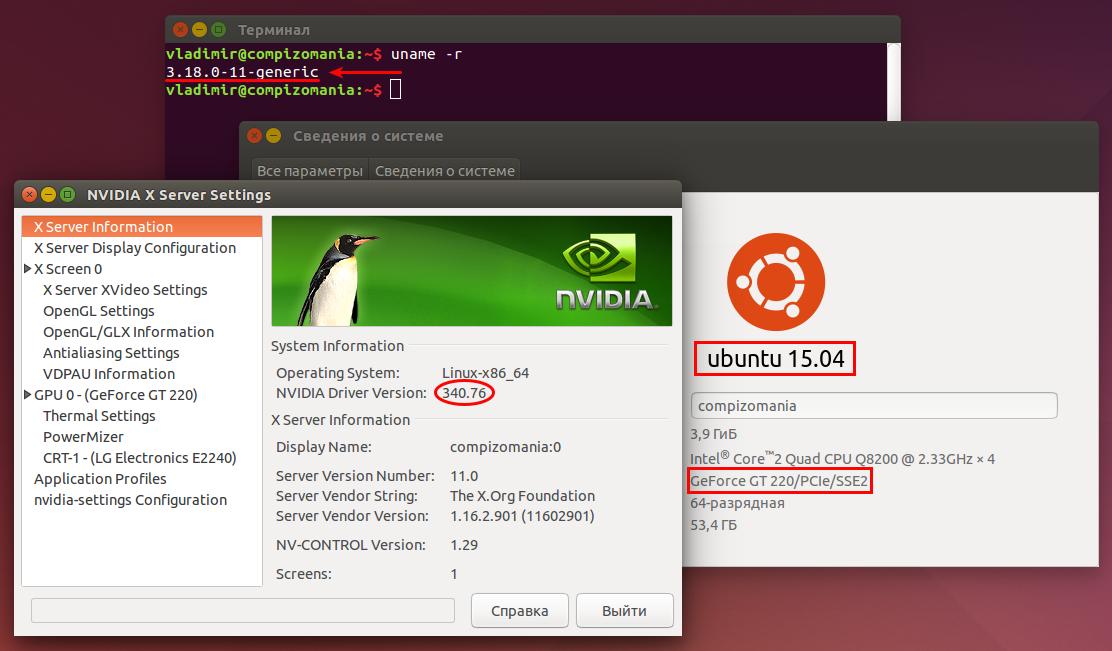Viewport: 1112px width, 651px height.
Task: Click the Выйти quit button
Action: click(x=625, y=611)
